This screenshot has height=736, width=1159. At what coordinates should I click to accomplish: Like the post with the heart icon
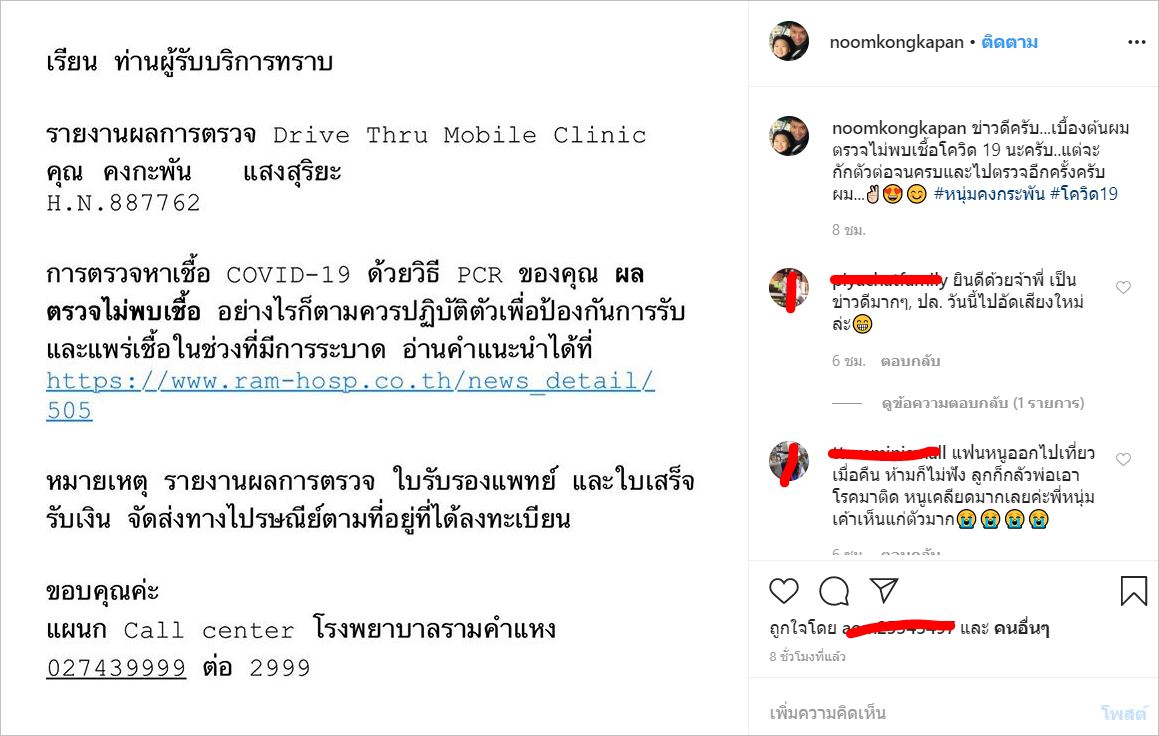click(x=784, y=590)
